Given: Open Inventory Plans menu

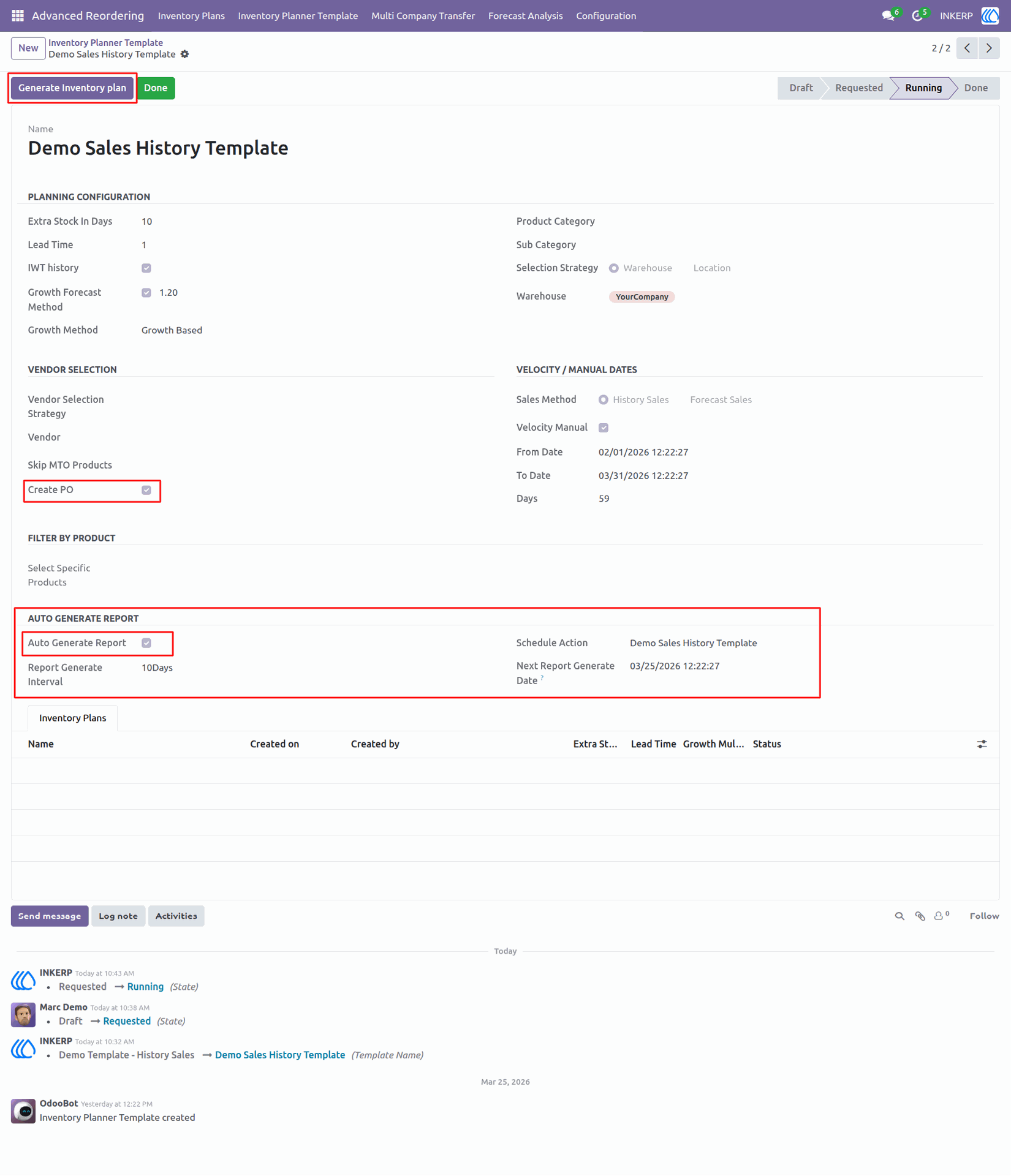Looking at the screenshot, I should (x=191, y=16).
